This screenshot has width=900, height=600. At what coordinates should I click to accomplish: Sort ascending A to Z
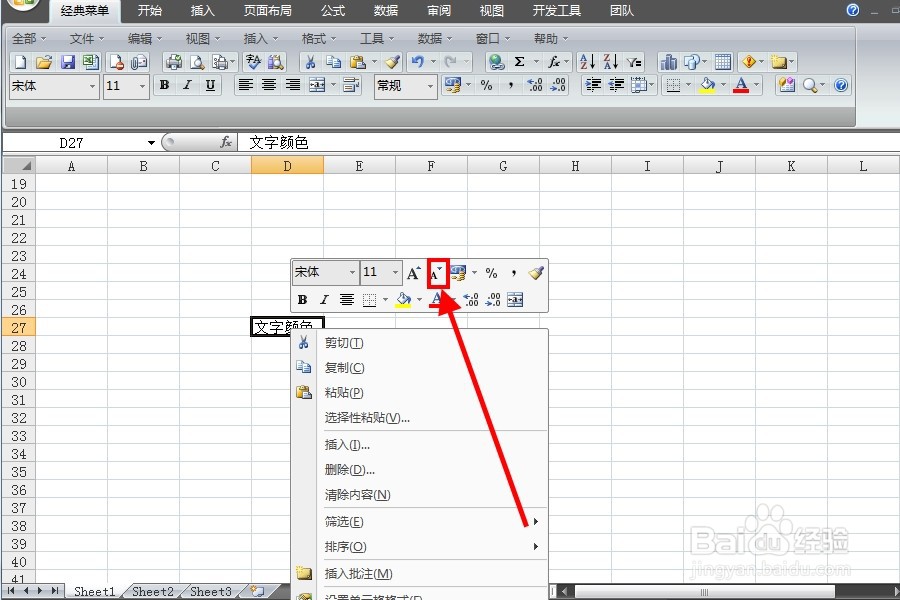(587, 62)
